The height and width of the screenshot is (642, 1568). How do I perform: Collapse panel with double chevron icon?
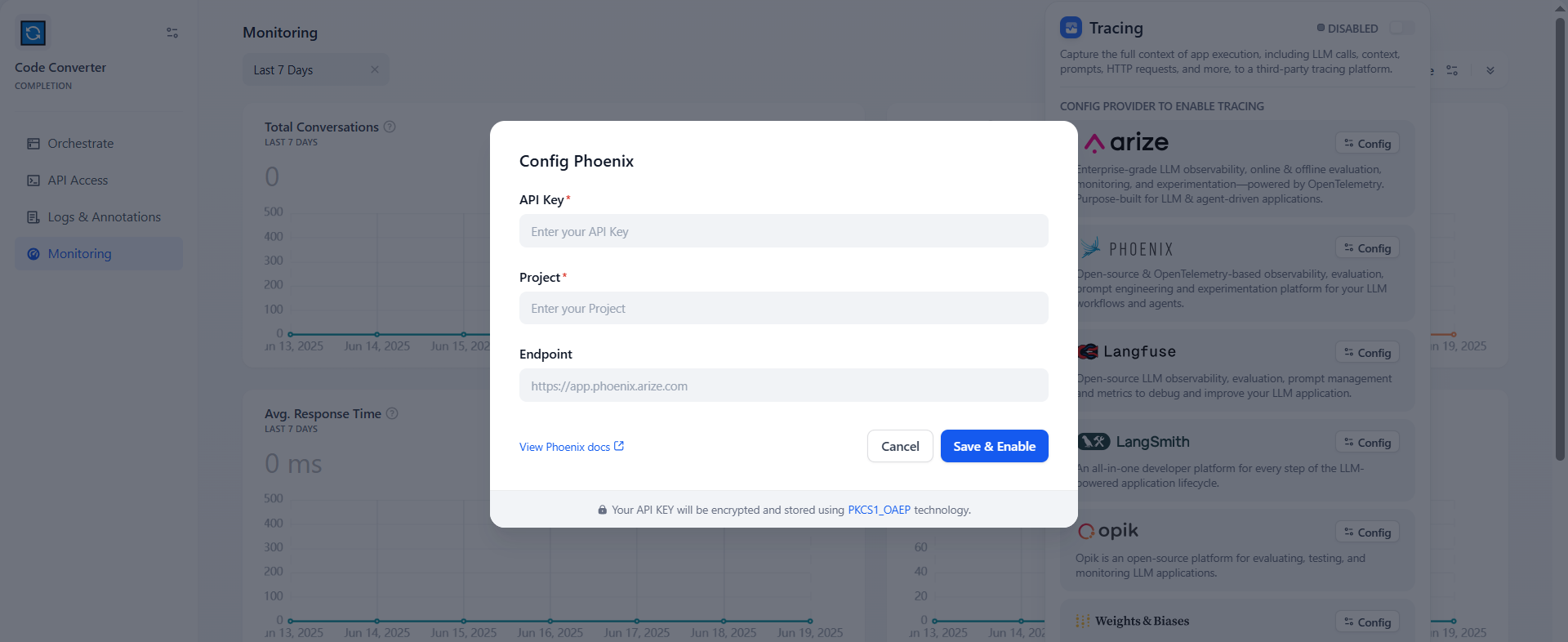(x=1490, y=70)
